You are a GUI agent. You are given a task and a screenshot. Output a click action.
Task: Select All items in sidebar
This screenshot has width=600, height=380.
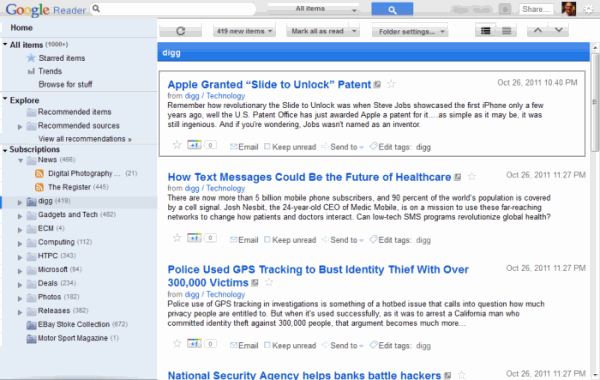point(26,45)
